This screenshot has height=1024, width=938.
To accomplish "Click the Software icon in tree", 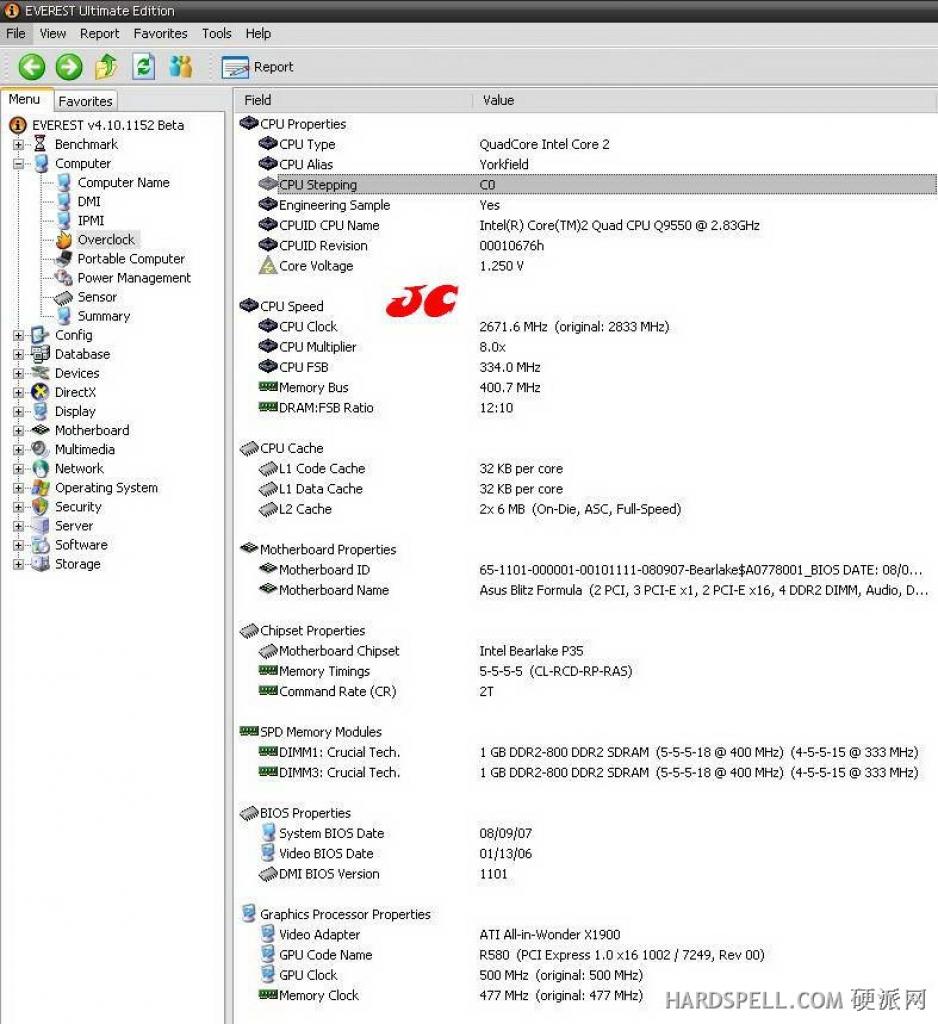I will (40, 545).
